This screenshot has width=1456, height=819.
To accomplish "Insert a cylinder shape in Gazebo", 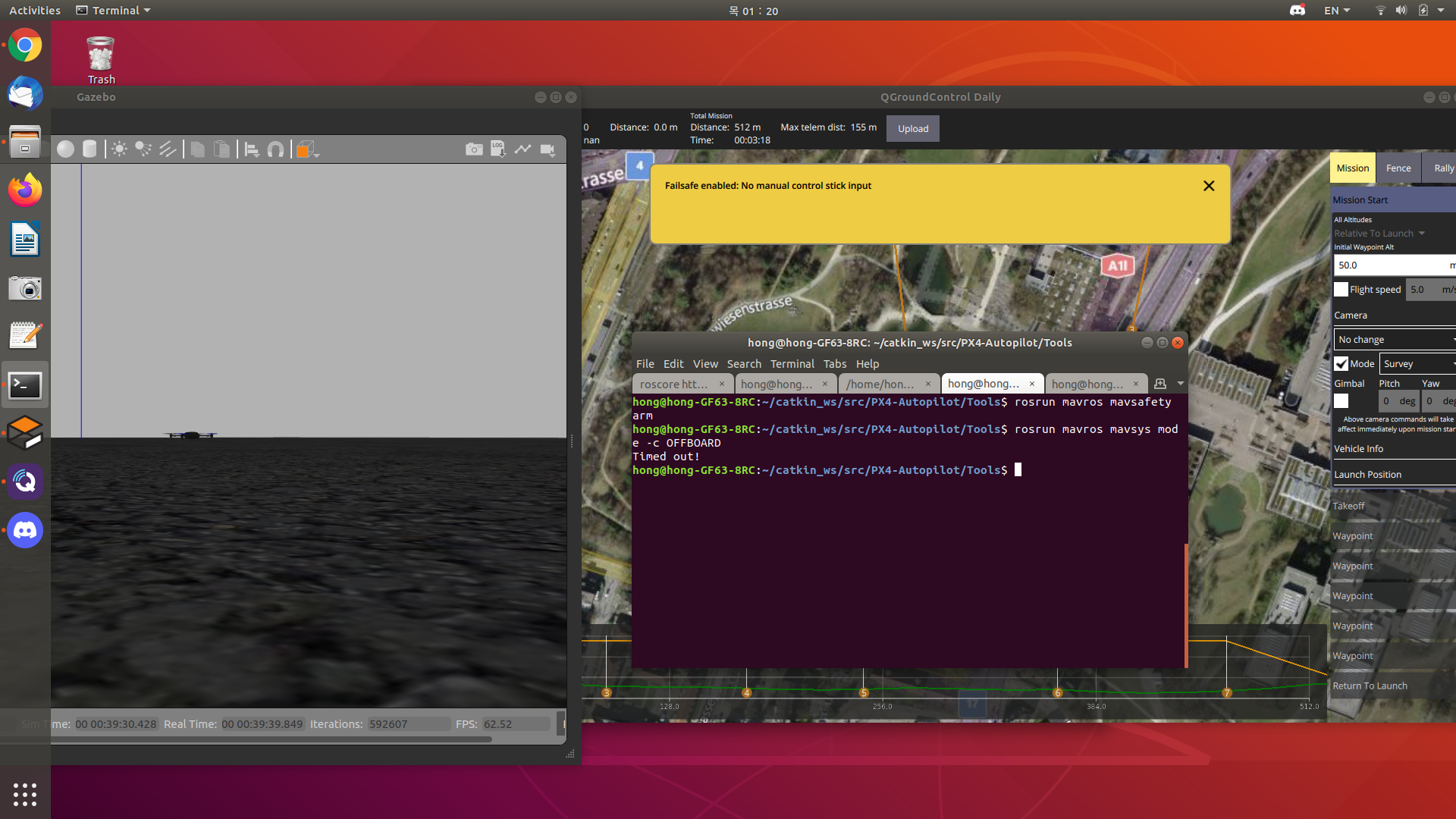I will coord(89,149).
